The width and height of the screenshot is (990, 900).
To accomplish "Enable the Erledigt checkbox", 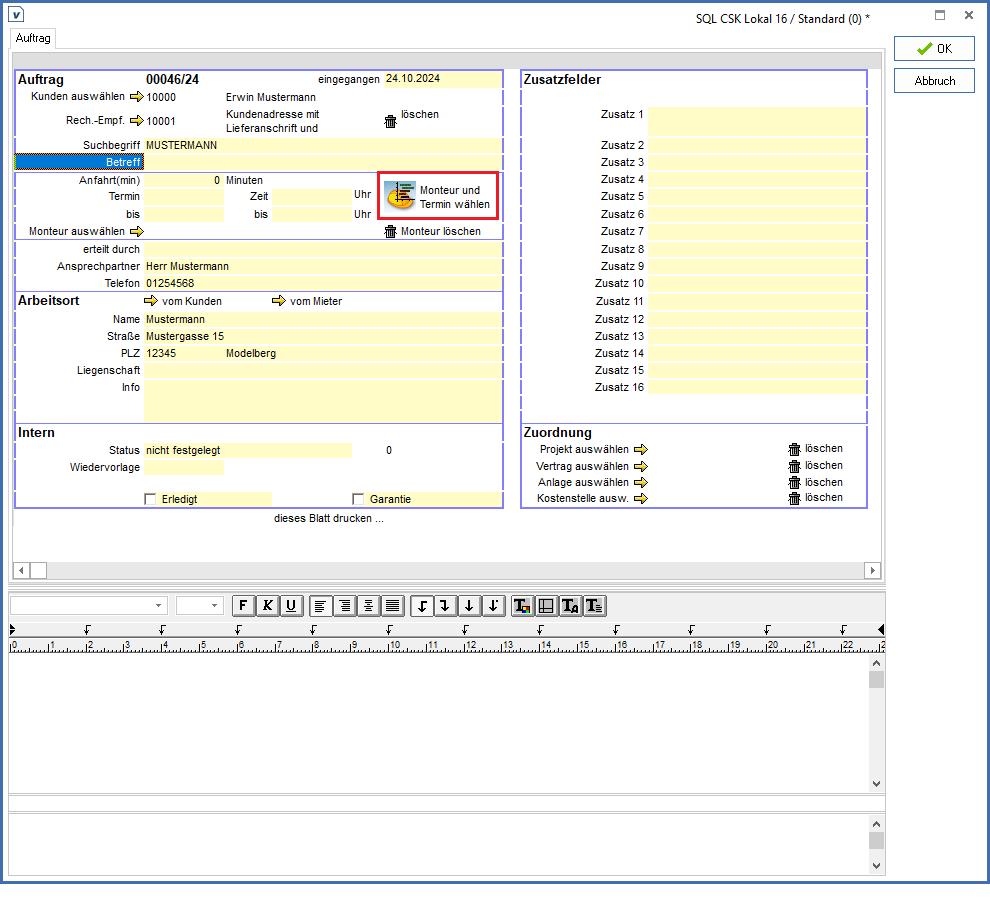I will 151,499.
